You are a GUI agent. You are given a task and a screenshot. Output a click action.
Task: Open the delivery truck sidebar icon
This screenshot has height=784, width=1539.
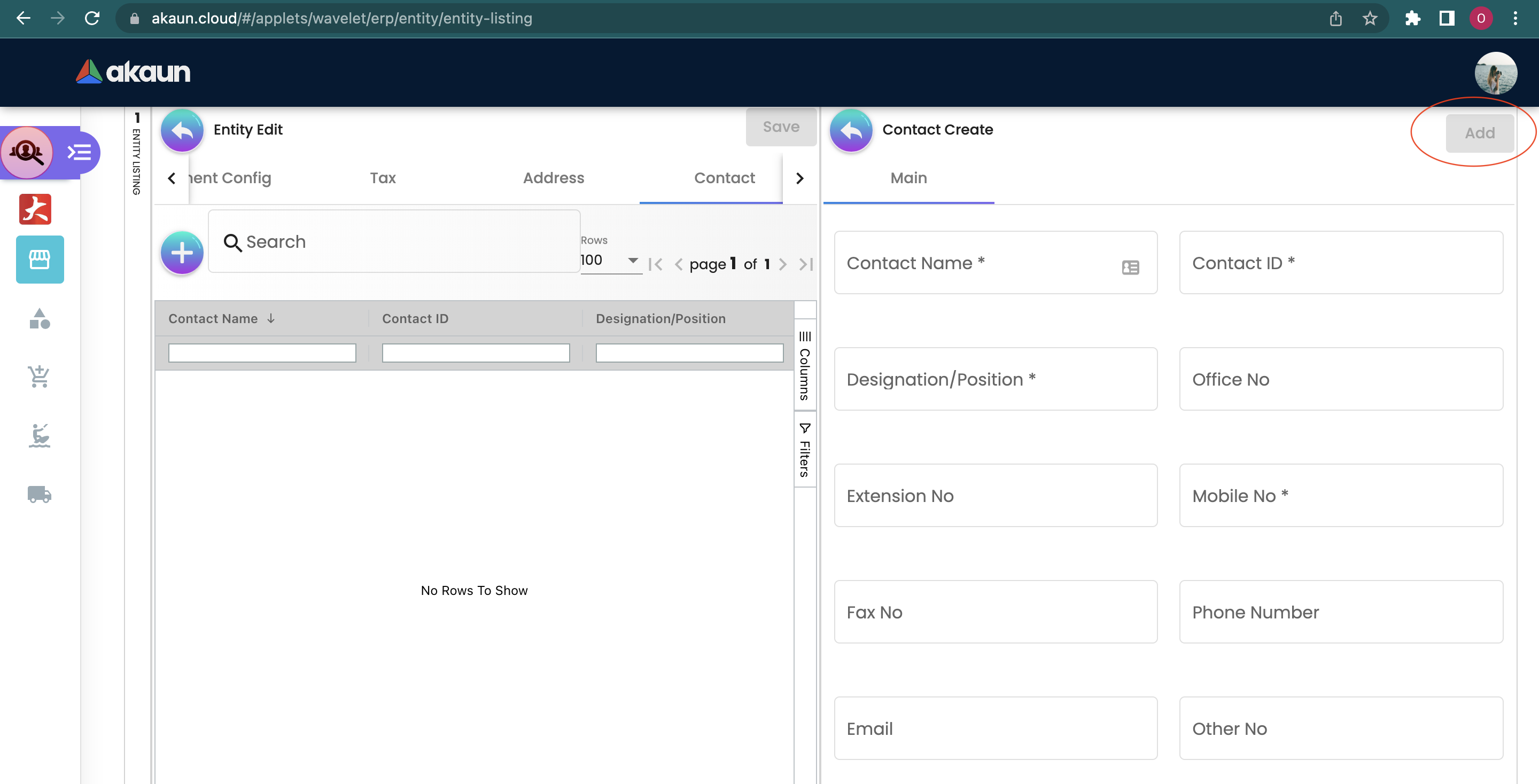[40, 494]
